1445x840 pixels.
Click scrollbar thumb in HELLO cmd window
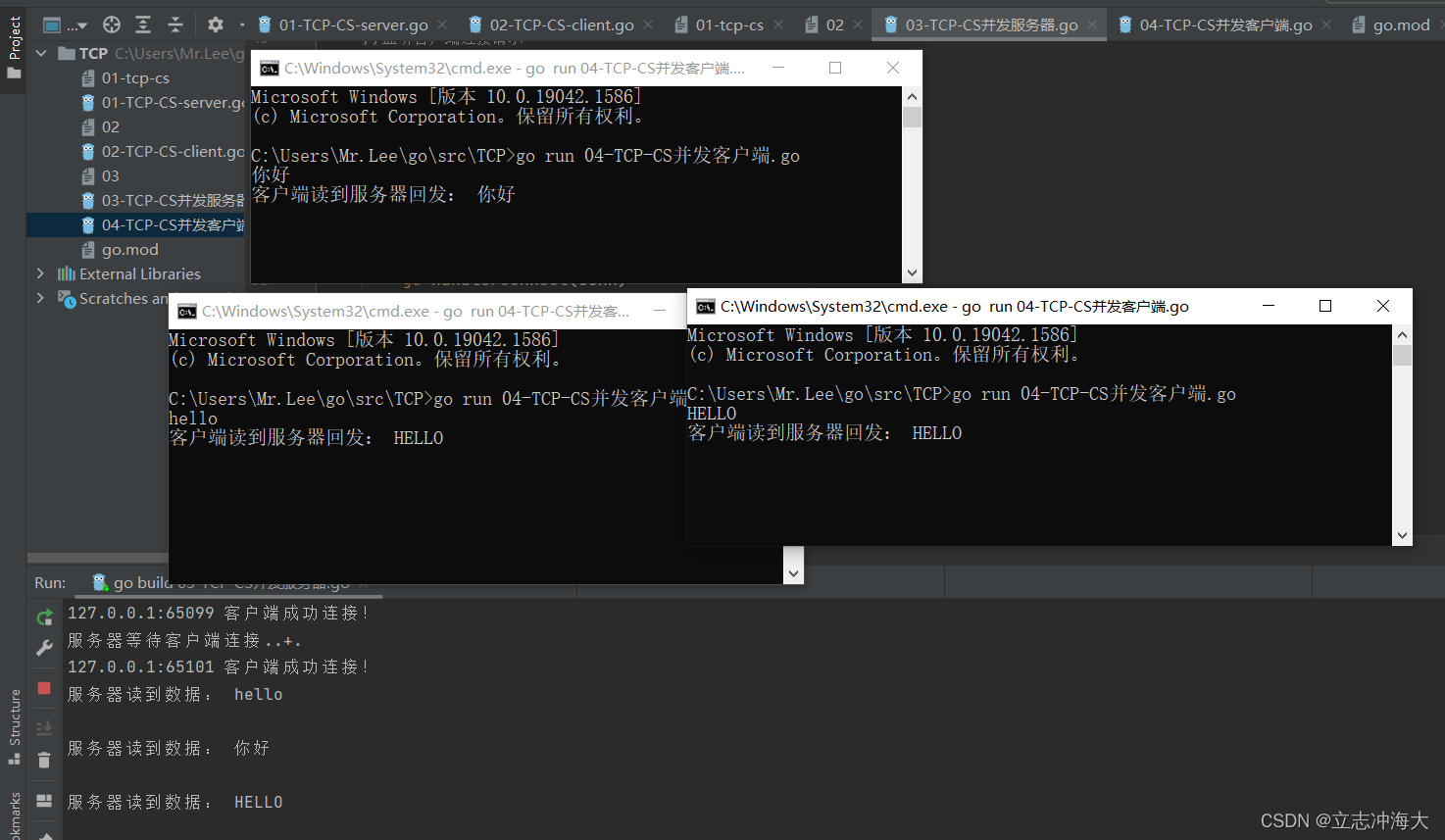pos(1402,355)
